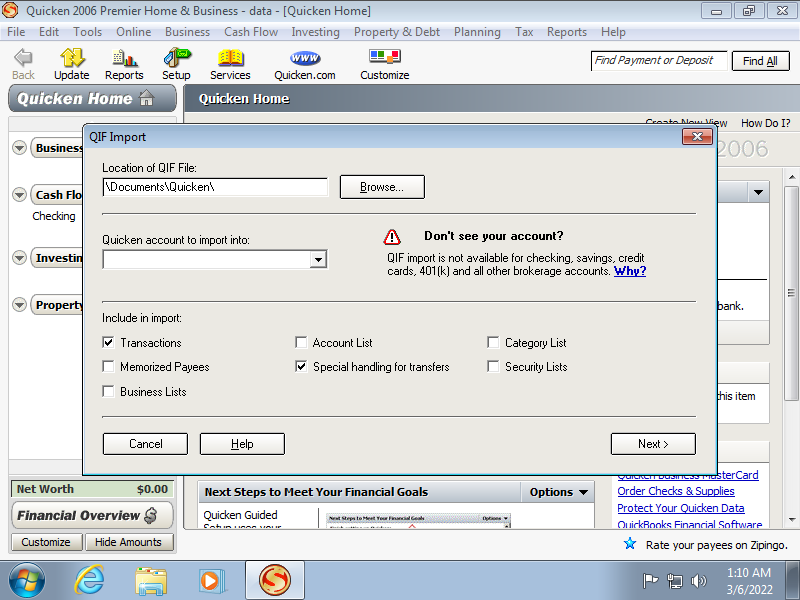Open the Quicken account to import dropdown
Image resolution: width=800 pixels, height=600 pixels.
(x=318, y=260)
